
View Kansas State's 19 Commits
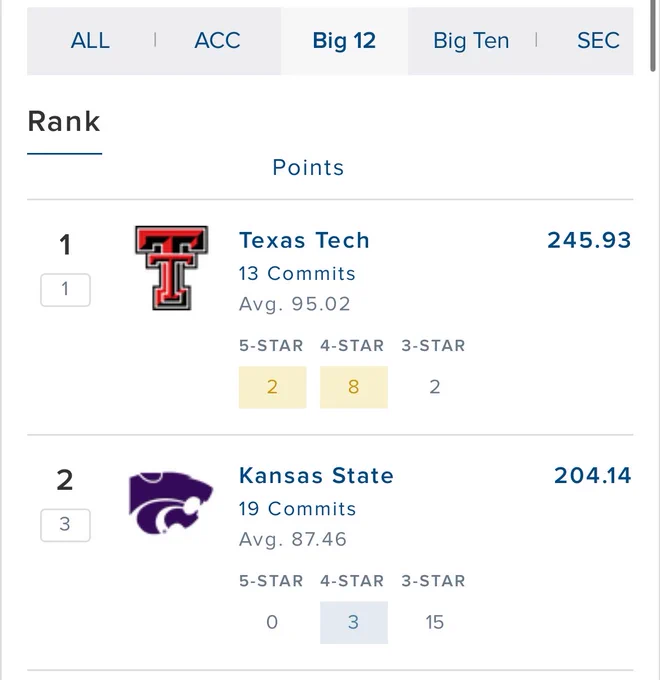(297, 509)
